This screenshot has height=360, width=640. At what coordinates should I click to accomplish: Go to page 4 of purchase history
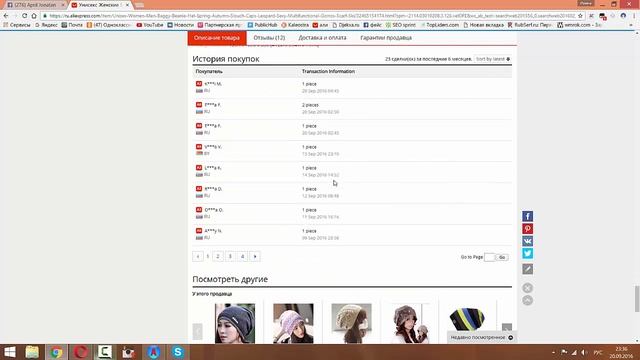point(242,256)
